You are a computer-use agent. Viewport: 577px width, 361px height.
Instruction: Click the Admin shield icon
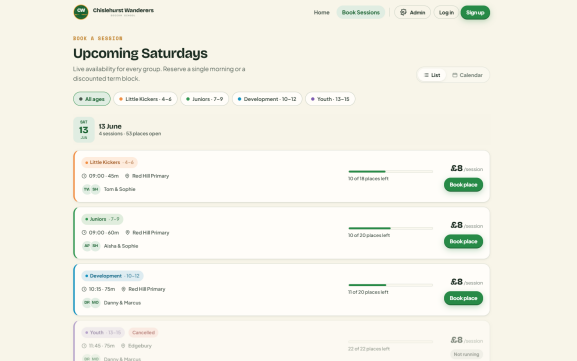pos(403,13)
